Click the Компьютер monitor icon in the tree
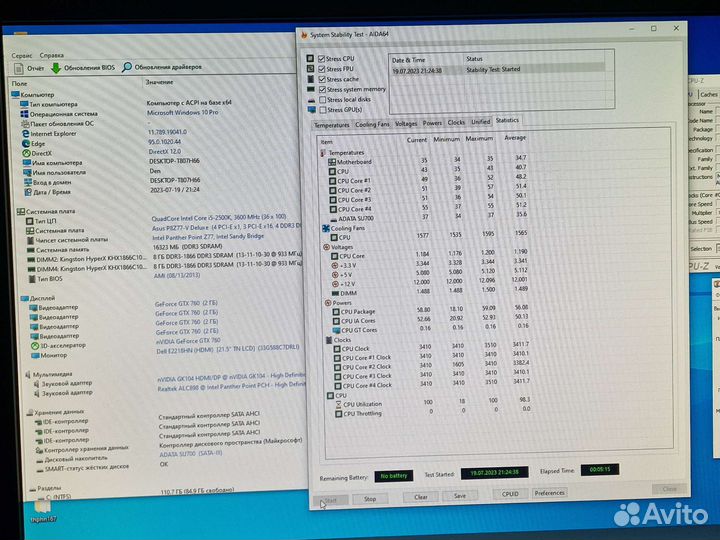Screen dimensions: 720x540 point(15,95)
